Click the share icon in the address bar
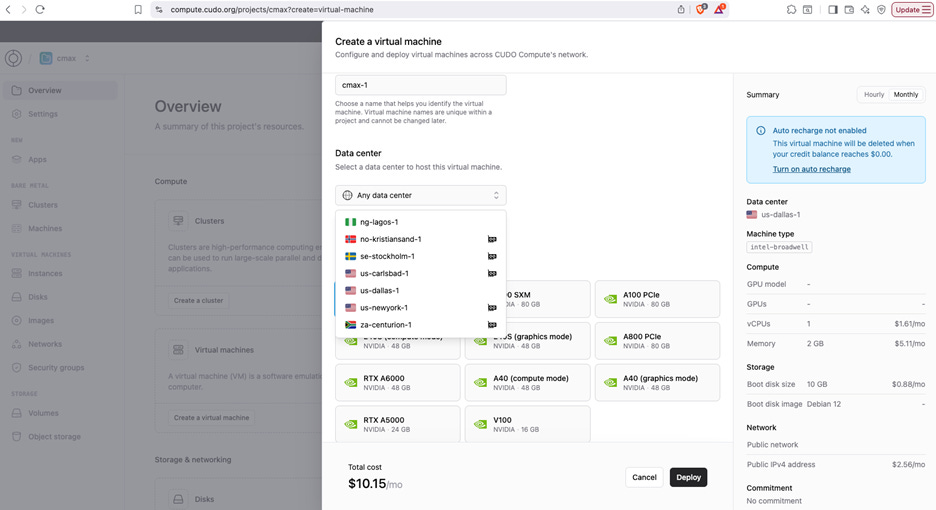 (681, 10)
